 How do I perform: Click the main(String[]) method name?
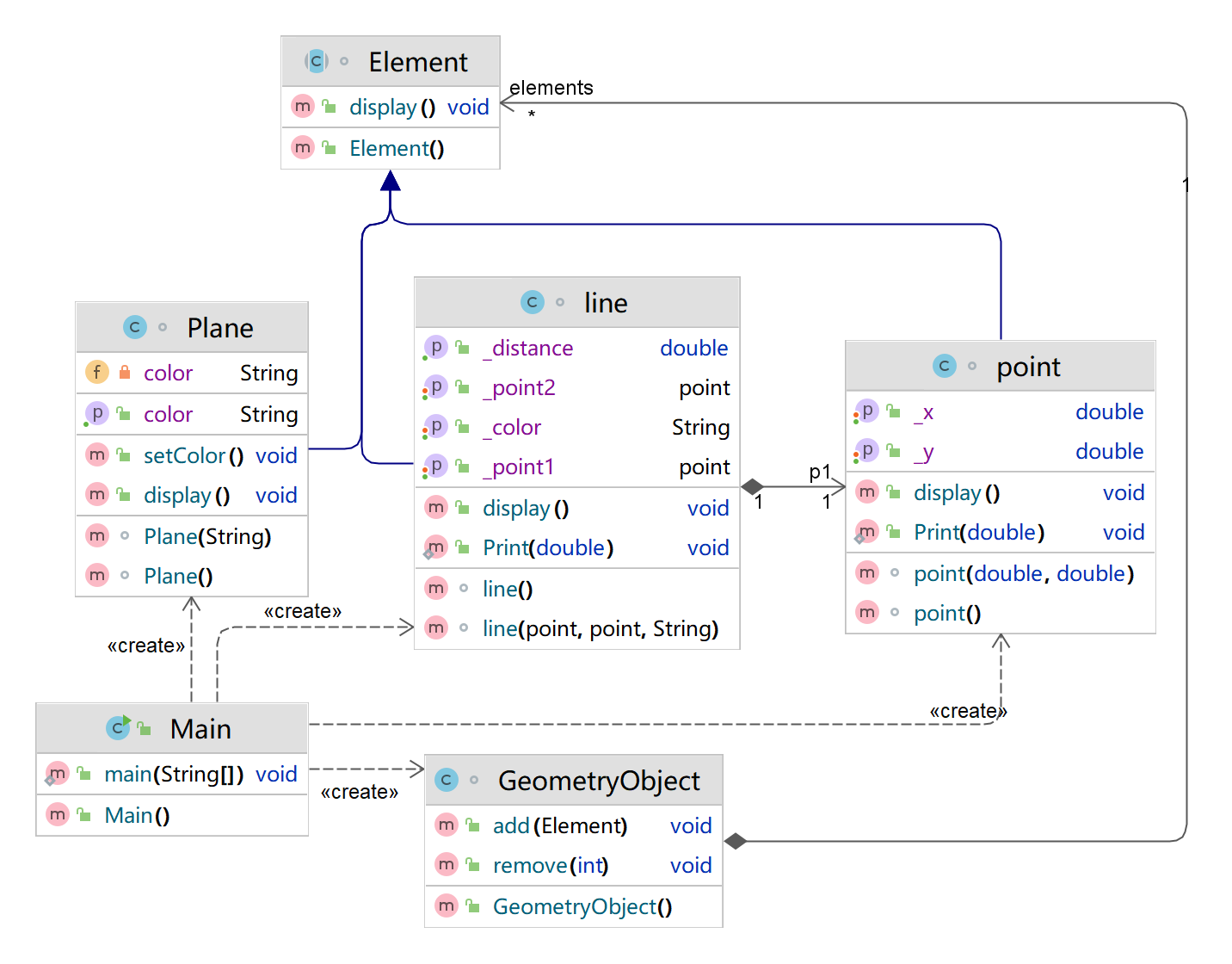coord(175,775)
